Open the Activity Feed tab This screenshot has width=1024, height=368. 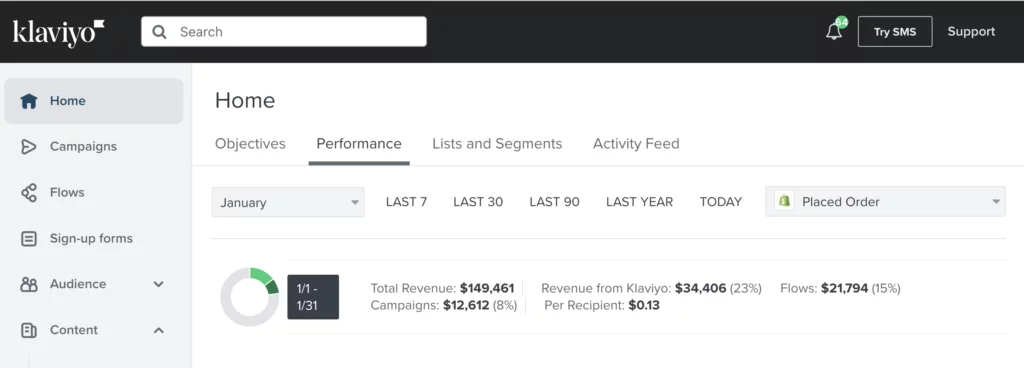point(636,144)
